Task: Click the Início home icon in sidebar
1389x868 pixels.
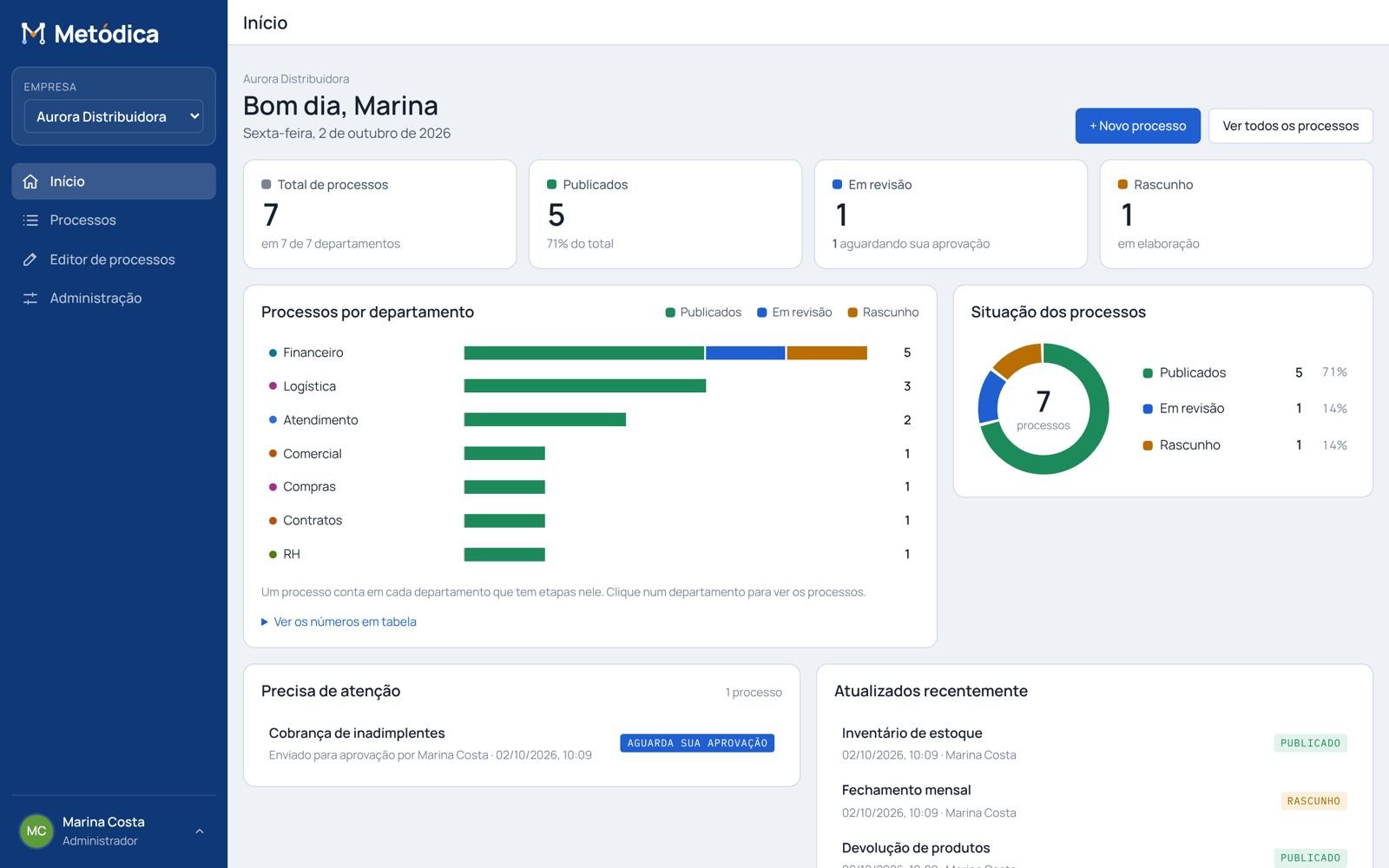Action: (x=30, y=181)
